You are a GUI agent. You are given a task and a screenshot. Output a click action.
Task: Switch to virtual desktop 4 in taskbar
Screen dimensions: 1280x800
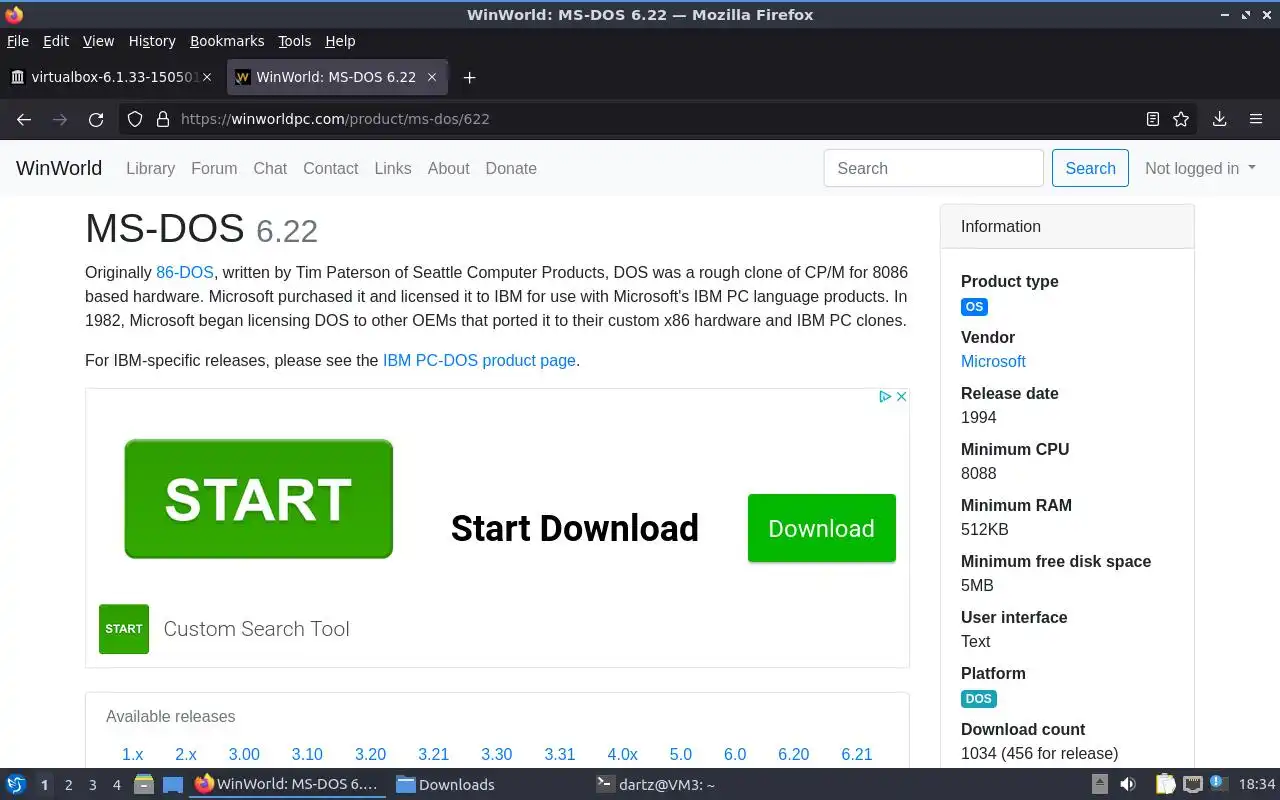[117, 785]
